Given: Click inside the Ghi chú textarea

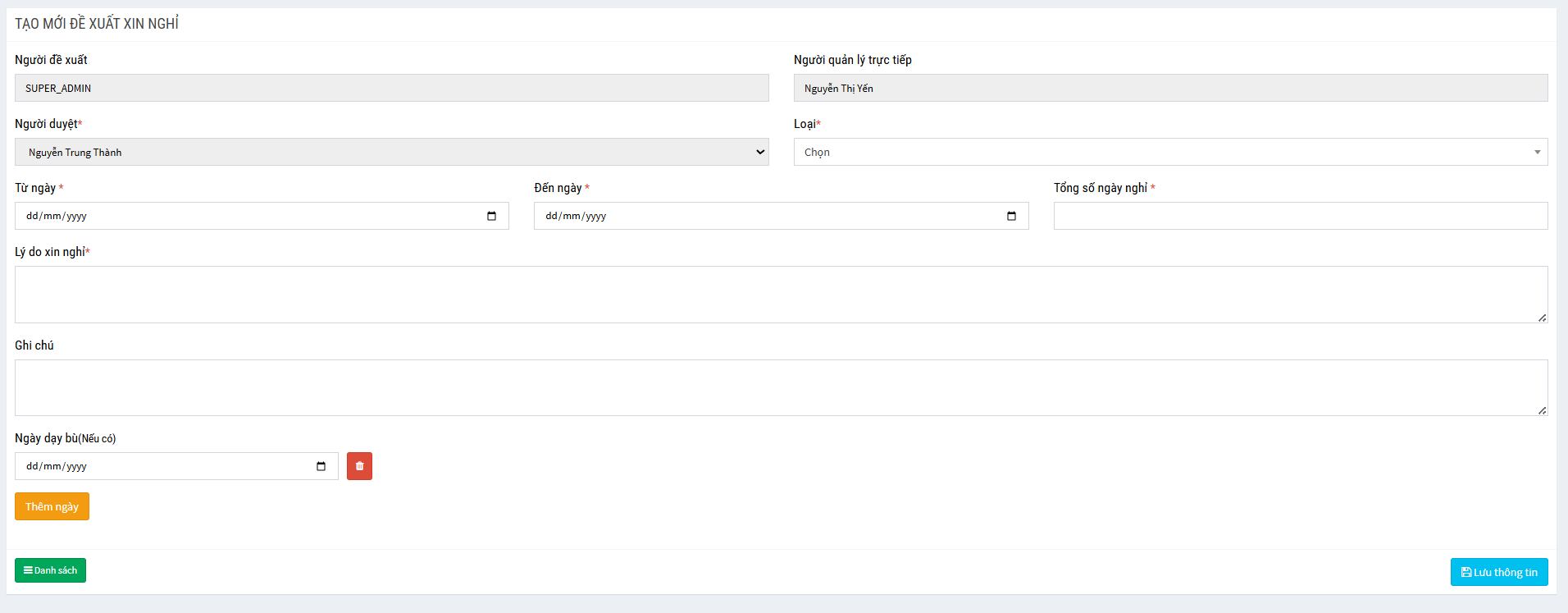Looking at the screenshot, I should tap(779, 387).
